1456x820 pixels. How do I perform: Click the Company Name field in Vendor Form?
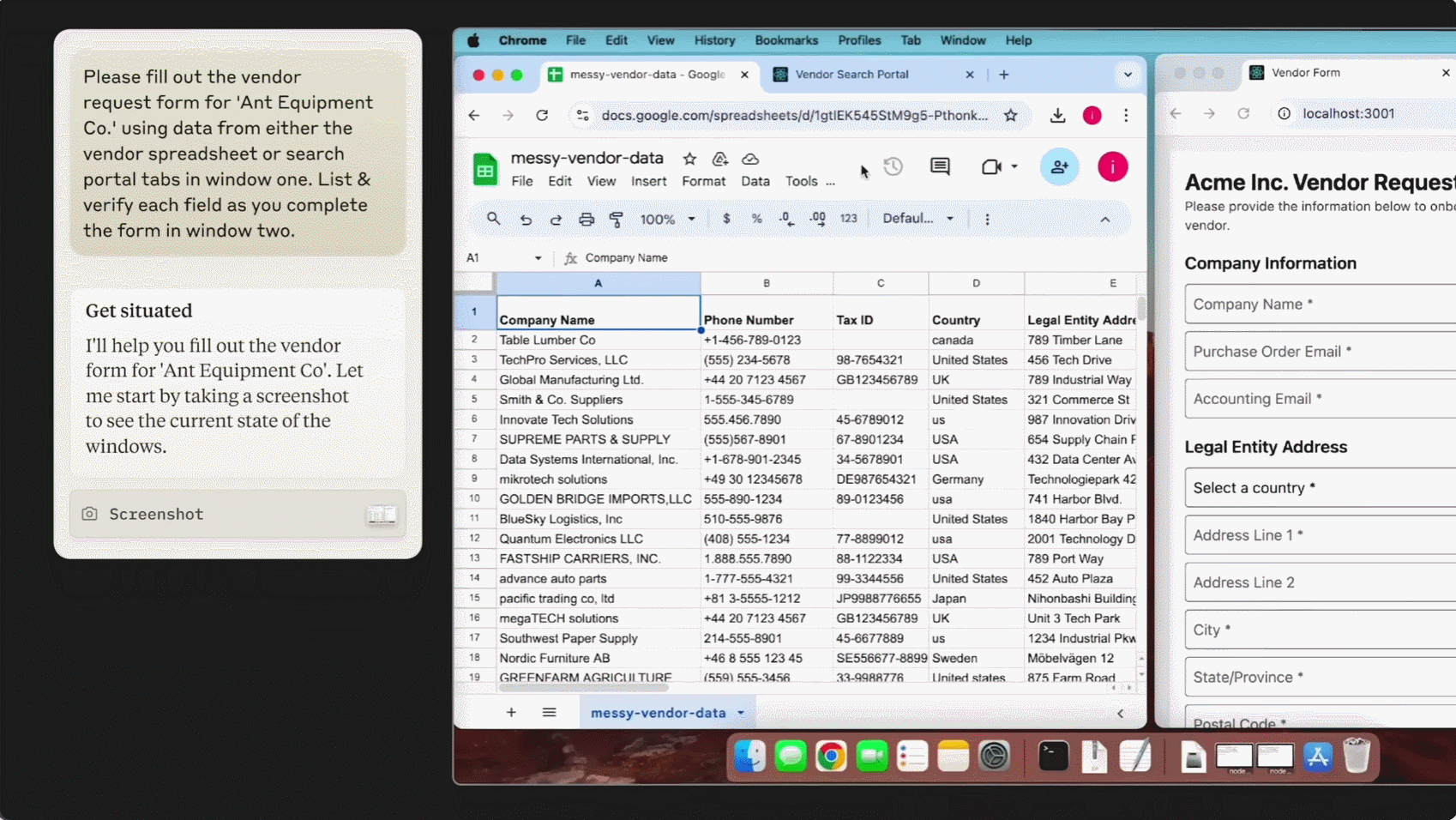tap(1320, 304)
